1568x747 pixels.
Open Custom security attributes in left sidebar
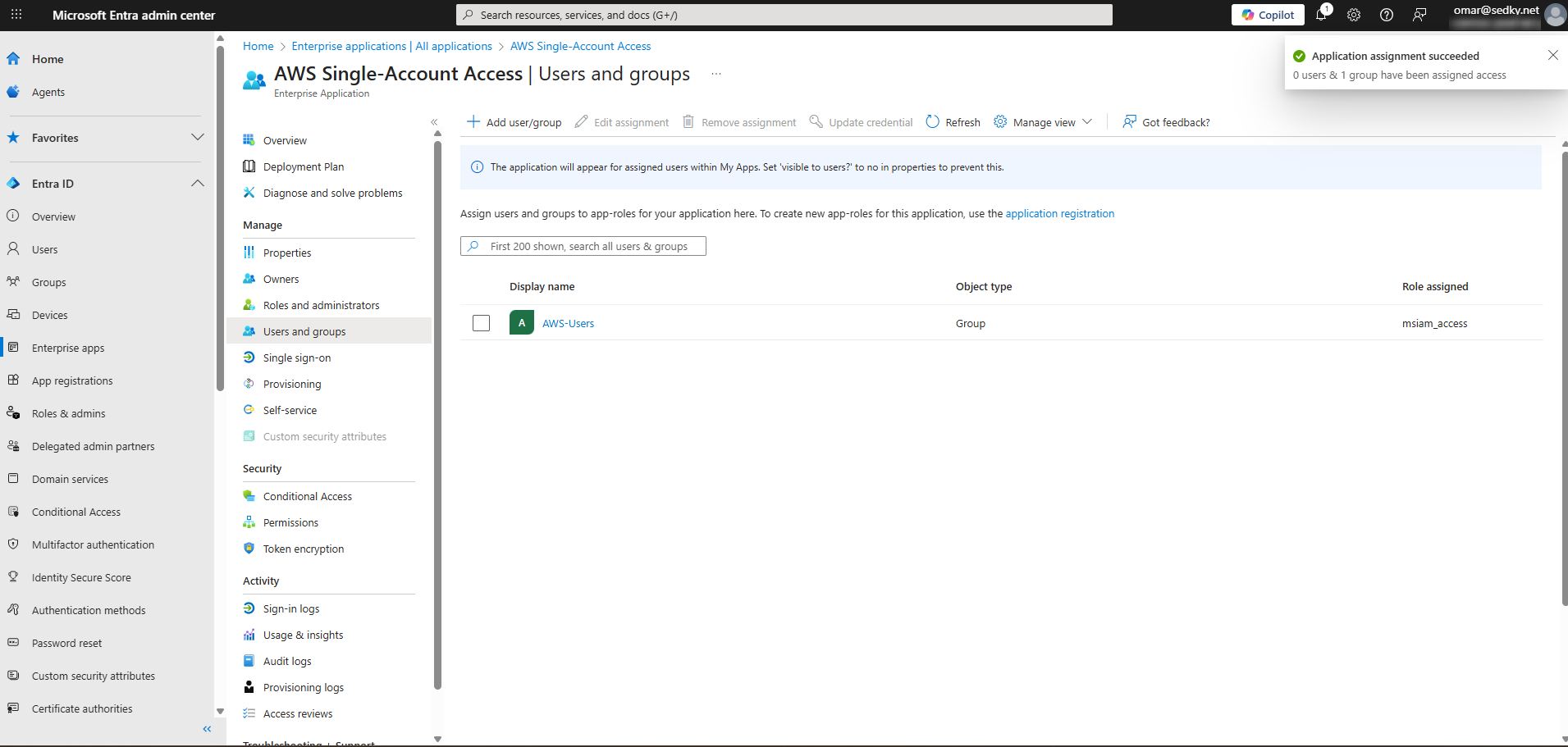tap(93, 676)
